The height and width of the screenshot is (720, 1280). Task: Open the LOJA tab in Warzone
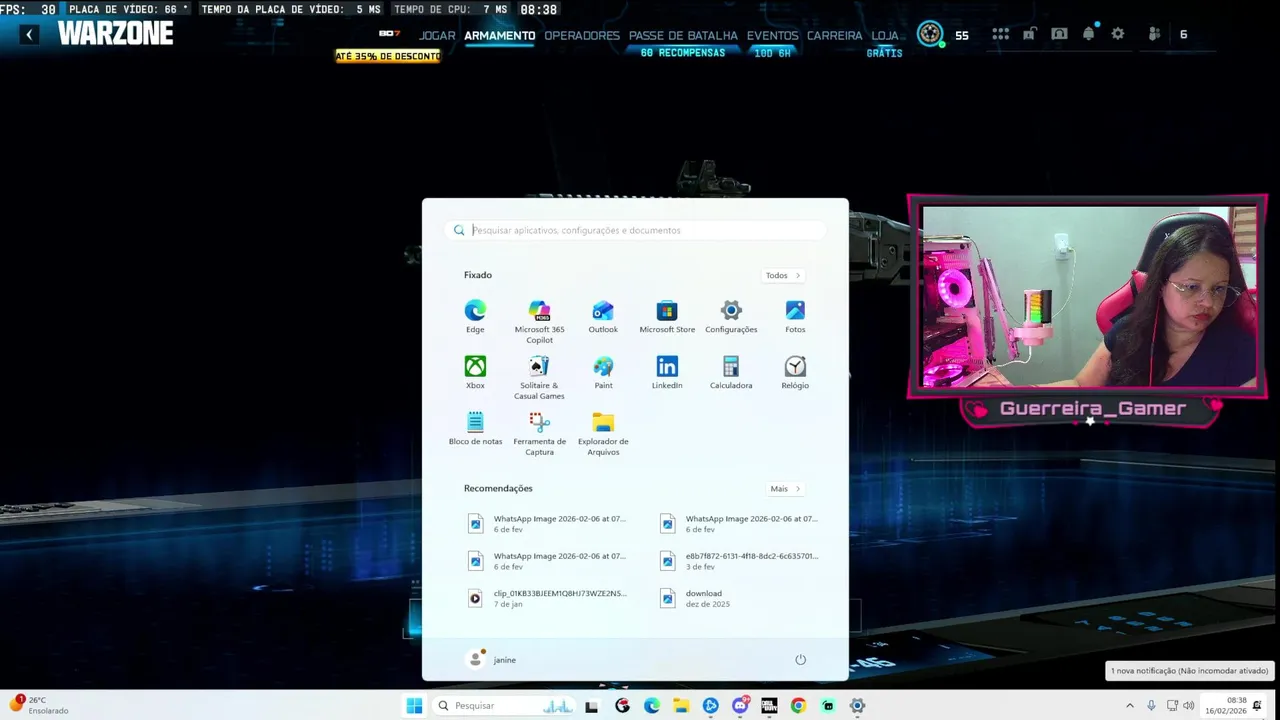click(885, 35)
